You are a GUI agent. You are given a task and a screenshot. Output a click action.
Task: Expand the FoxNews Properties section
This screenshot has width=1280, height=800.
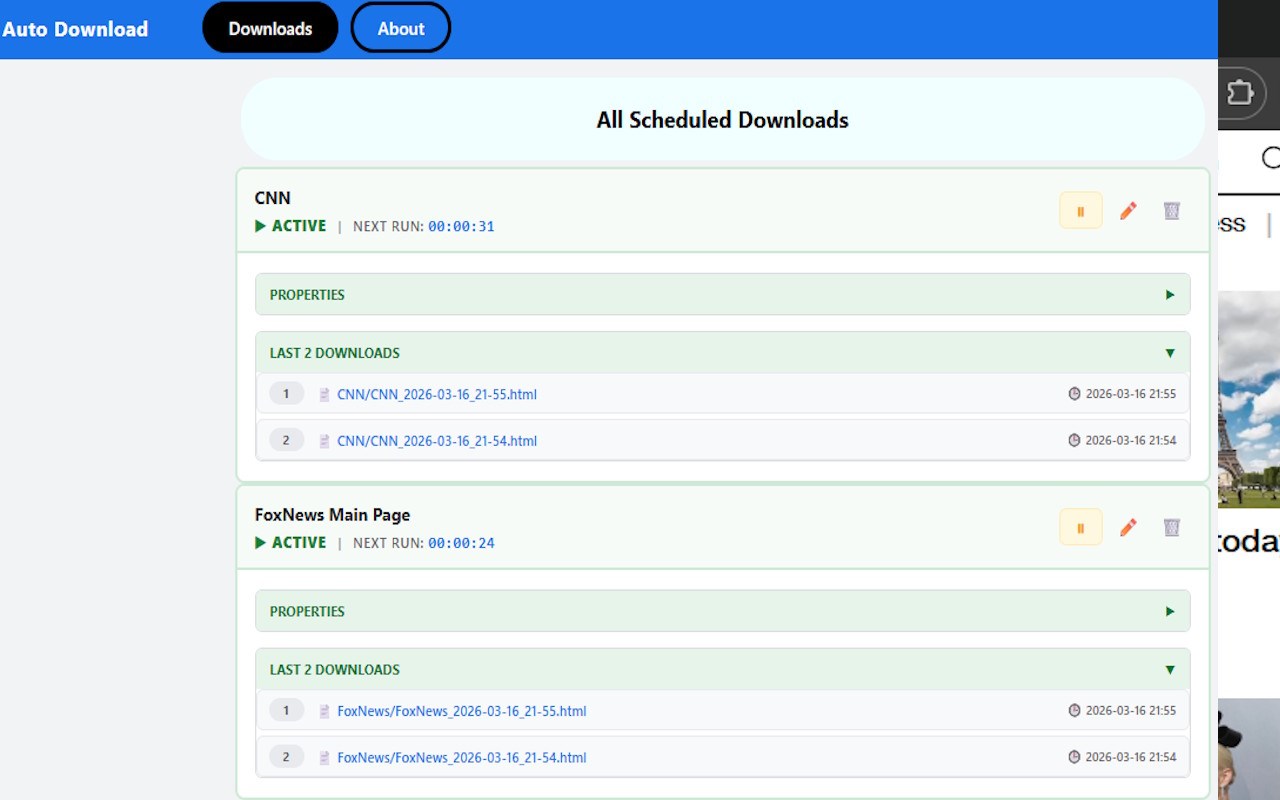(x=723, y=611)
